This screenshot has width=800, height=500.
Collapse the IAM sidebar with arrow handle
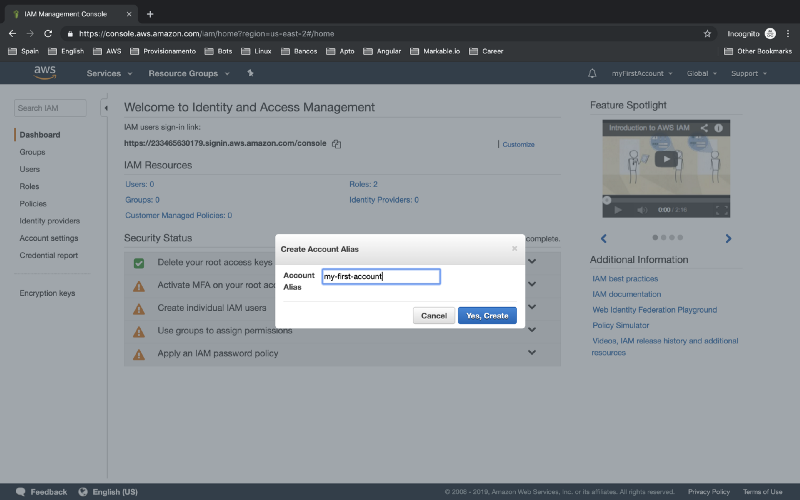pyautogui.click(x=105, y=108)
